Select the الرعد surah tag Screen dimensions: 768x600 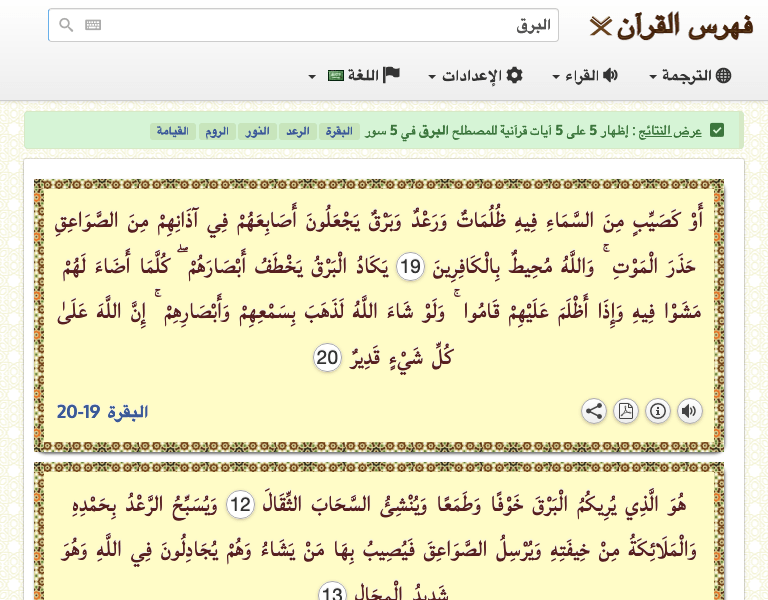297,131
